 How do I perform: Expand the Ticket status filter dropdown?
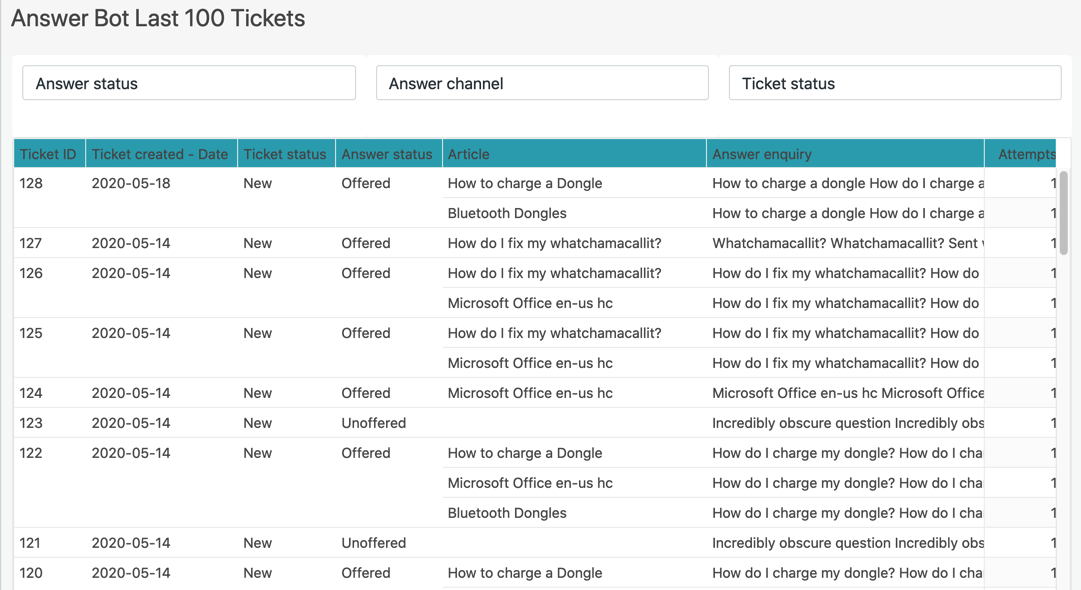tap(894, 83)
